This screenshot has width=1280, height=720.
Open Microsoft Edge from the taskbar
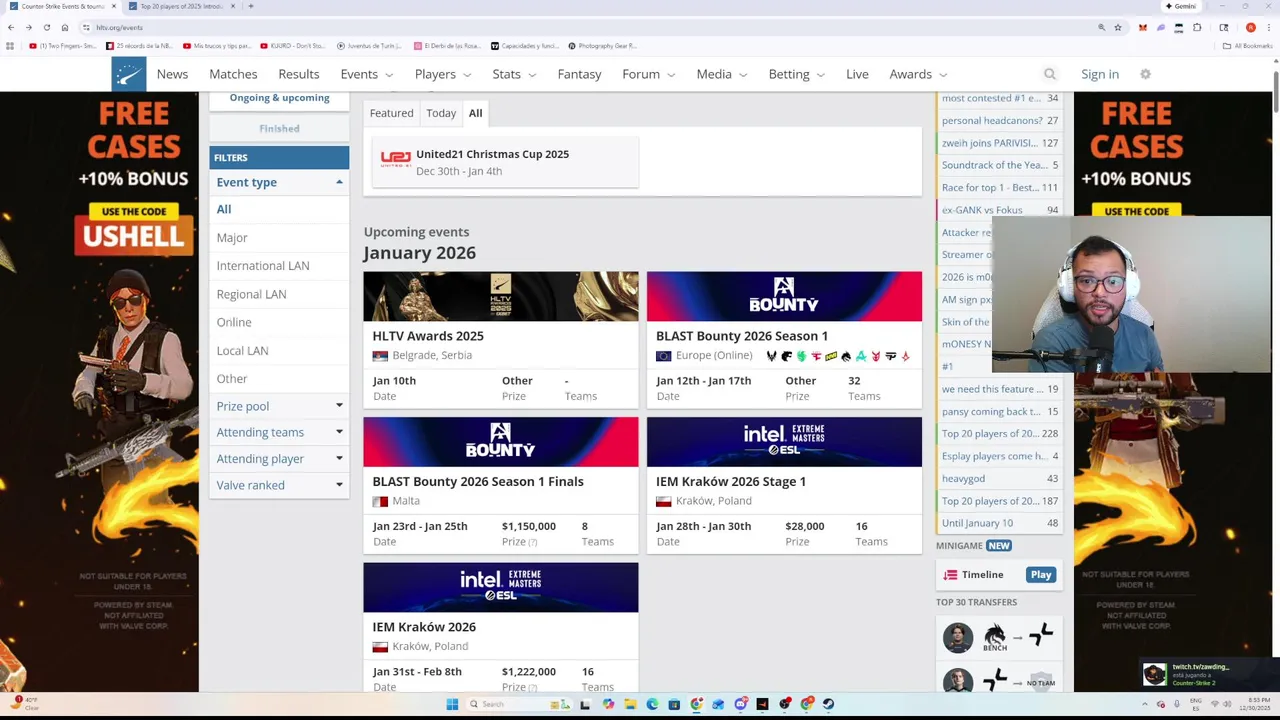coord(652,704)
